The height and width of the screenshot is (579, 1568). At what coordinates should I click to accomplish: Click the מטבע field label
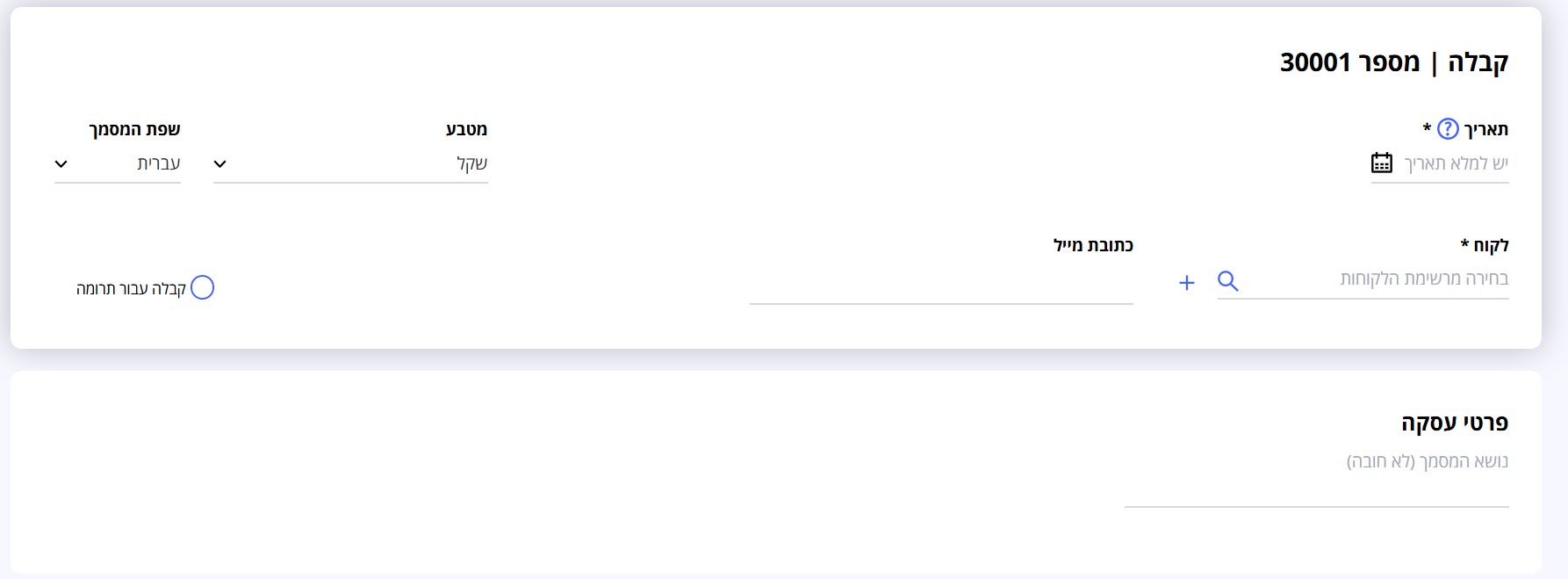tap(466, 129)
